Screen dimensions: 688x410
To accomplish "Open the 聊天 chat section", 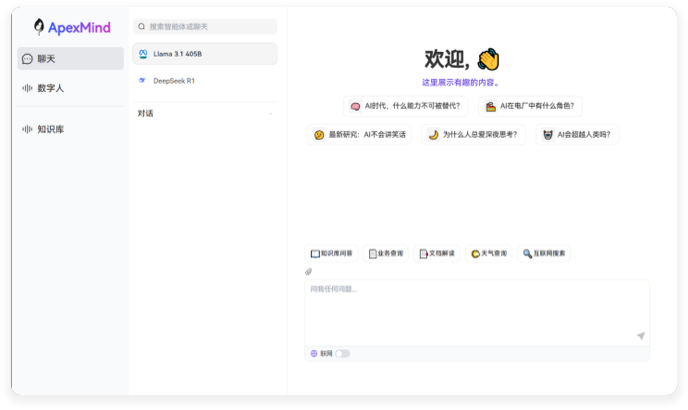I will pyautogui.click(x=71, y=58).
